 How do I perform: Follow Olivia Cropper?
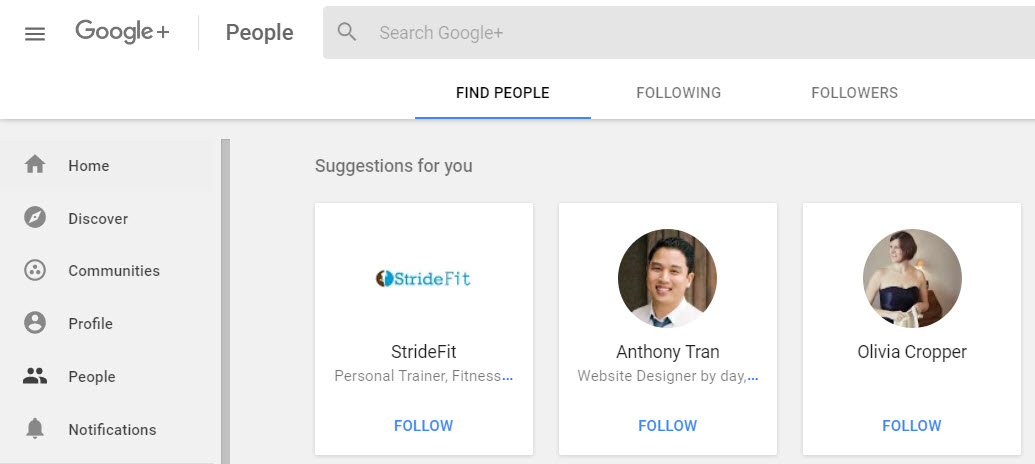[x=912, y=426]
